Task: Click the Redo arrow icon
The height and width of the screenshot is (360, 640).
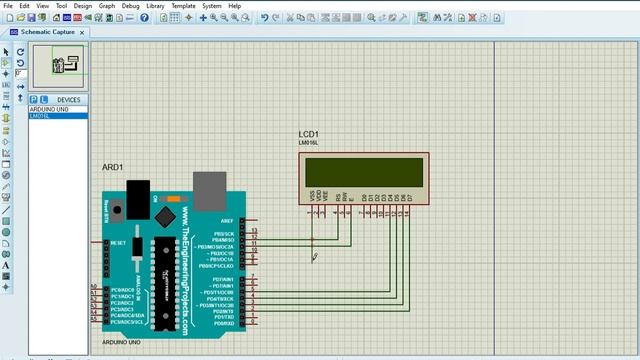Action: click(276, 18)
